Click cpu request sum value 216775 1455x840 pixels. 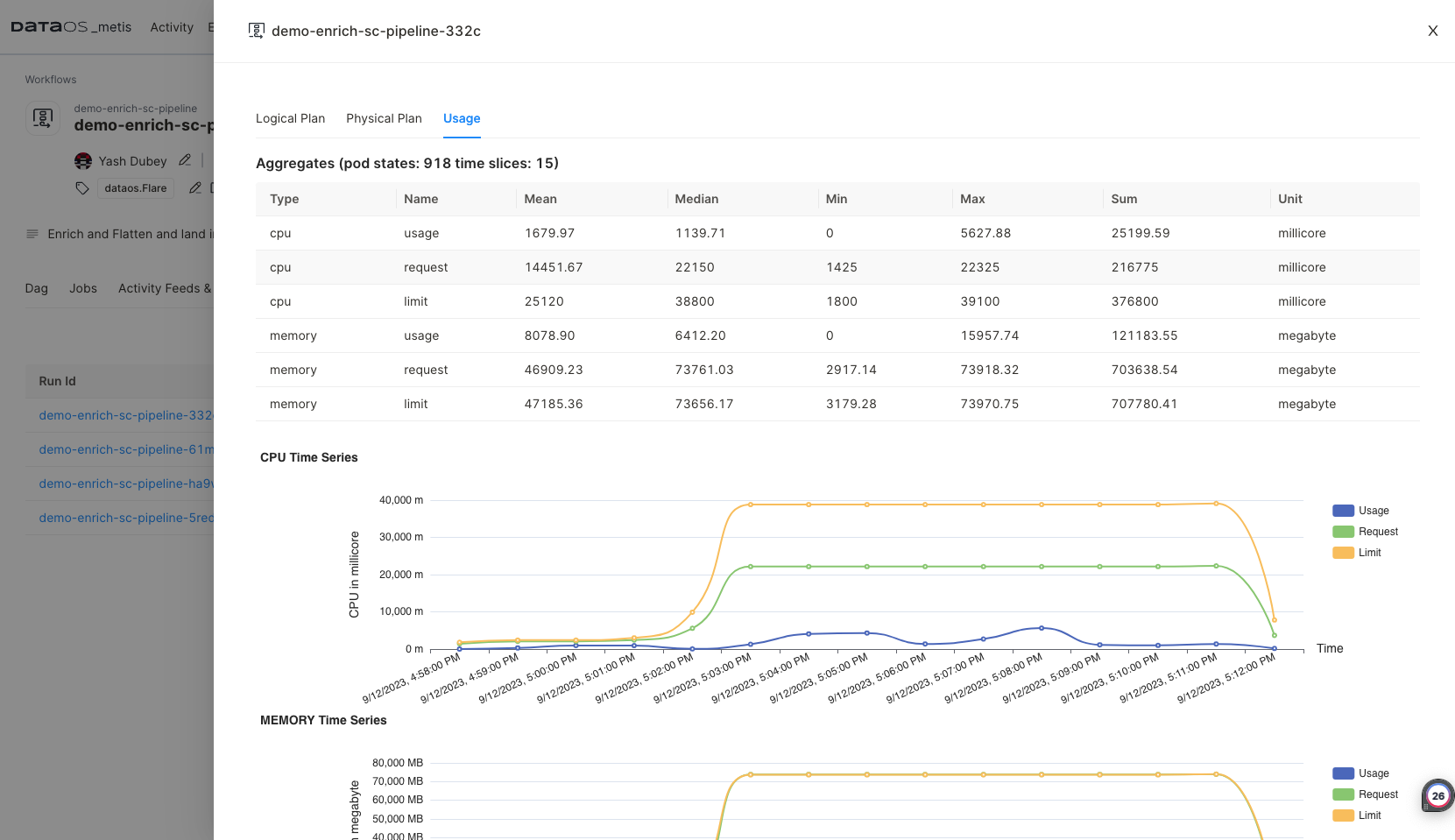pyautogui.click(x=1135, y=267)
